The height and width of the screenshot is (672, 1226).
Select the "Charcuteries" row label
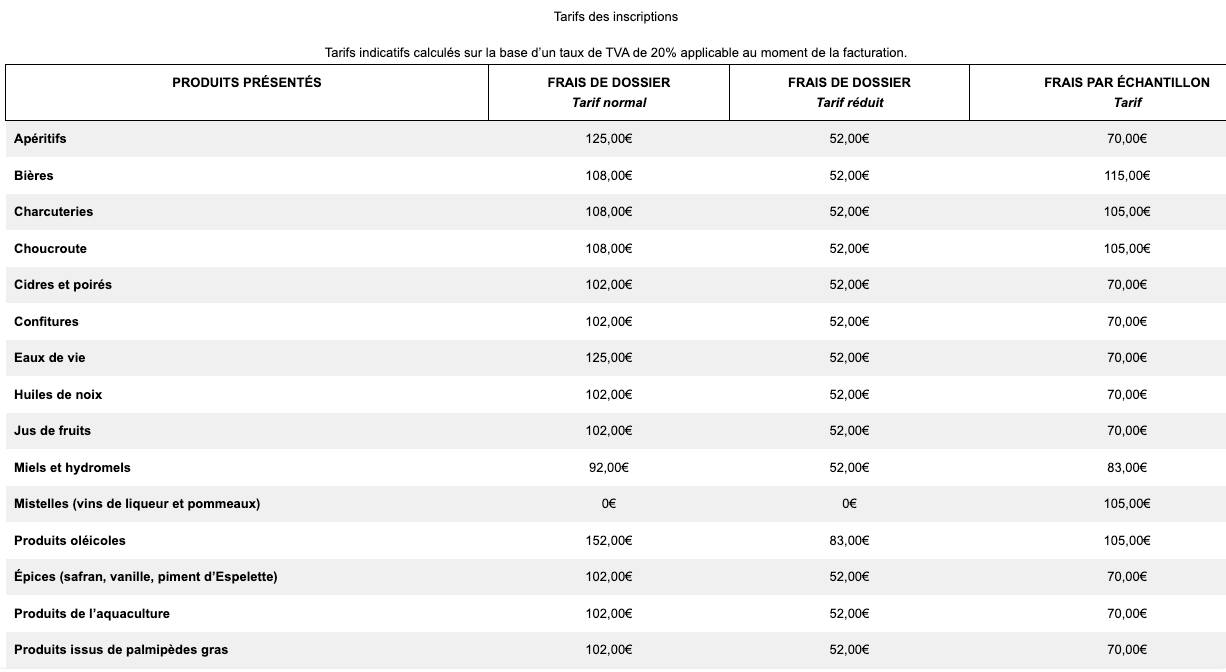point(54,212)
